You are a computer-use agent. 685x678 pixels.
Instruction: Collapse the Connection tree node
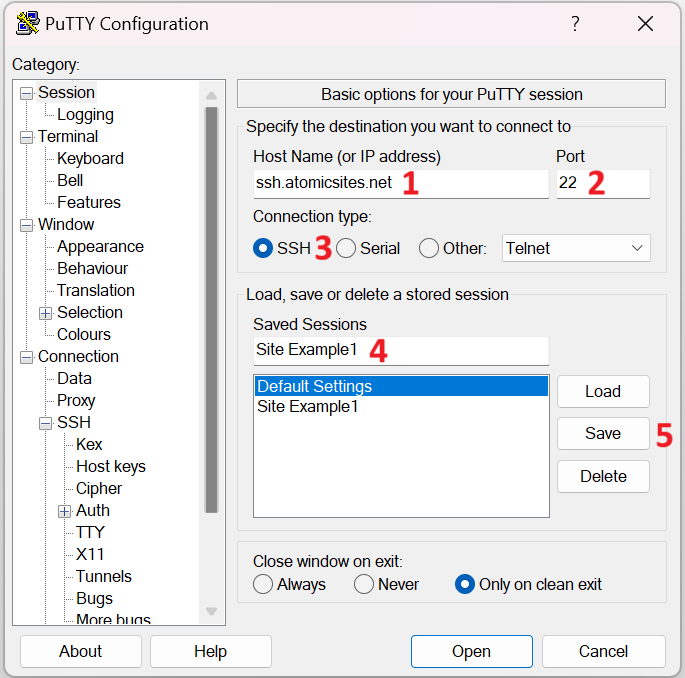tap(27, 357)
